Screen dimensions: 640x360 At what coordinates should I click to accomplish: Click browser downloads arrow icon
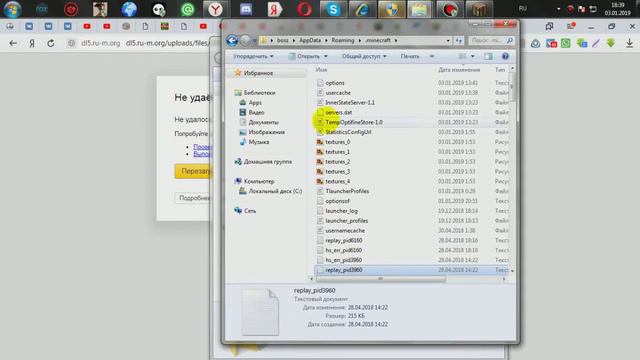pyautogui.click(x=629, y=43)
